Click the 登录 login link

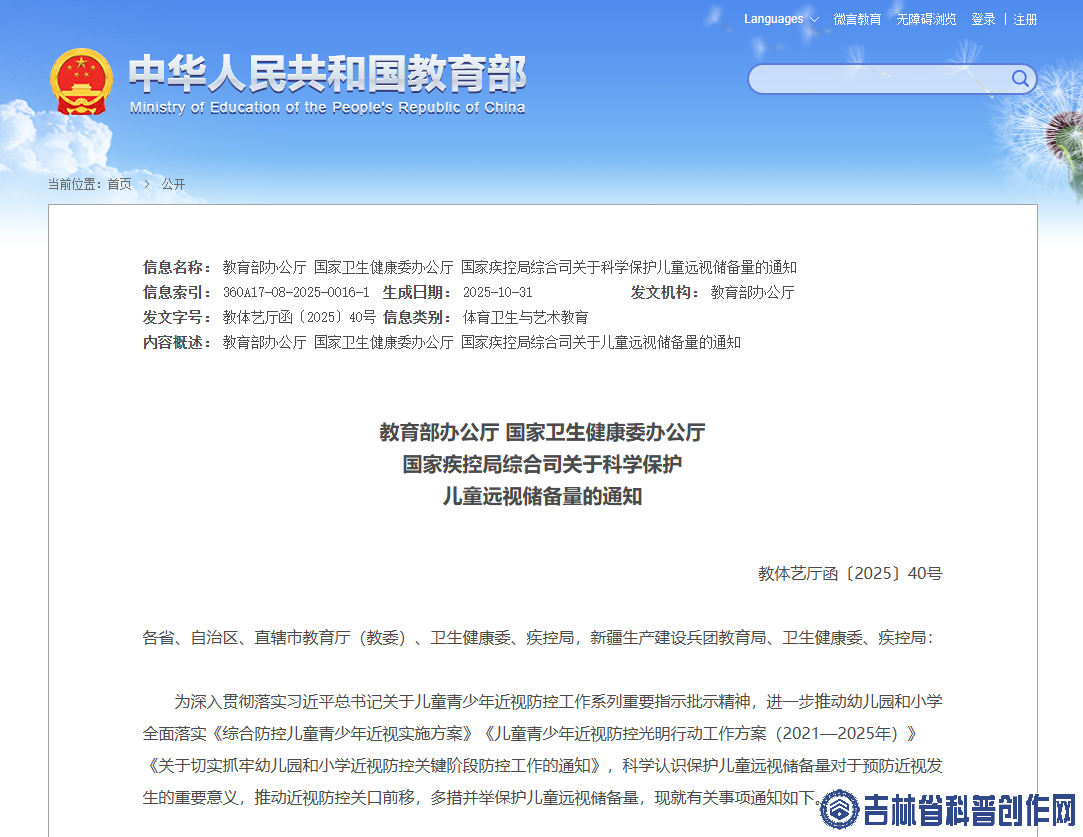click(983, 19)
